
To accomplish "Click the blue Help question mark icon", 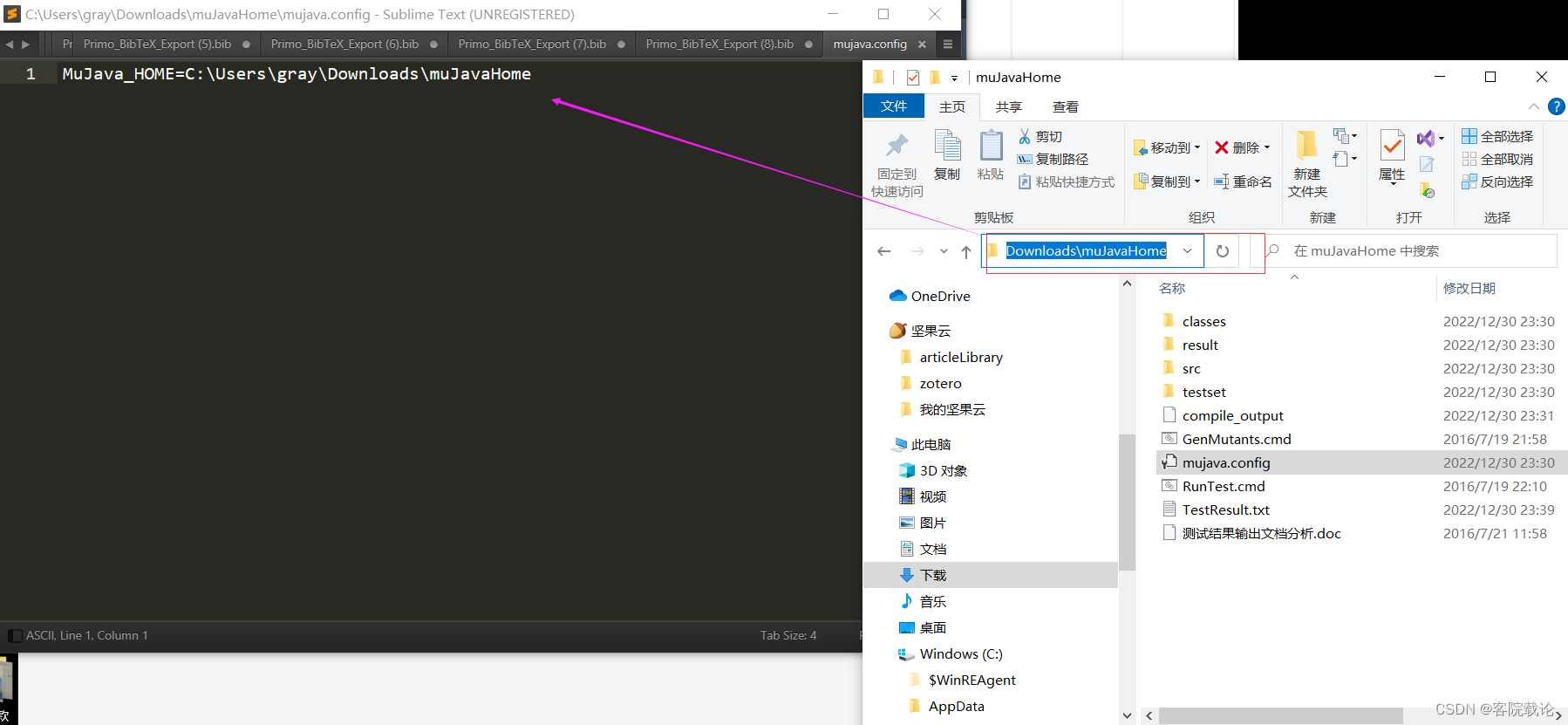I will 1556,106.
